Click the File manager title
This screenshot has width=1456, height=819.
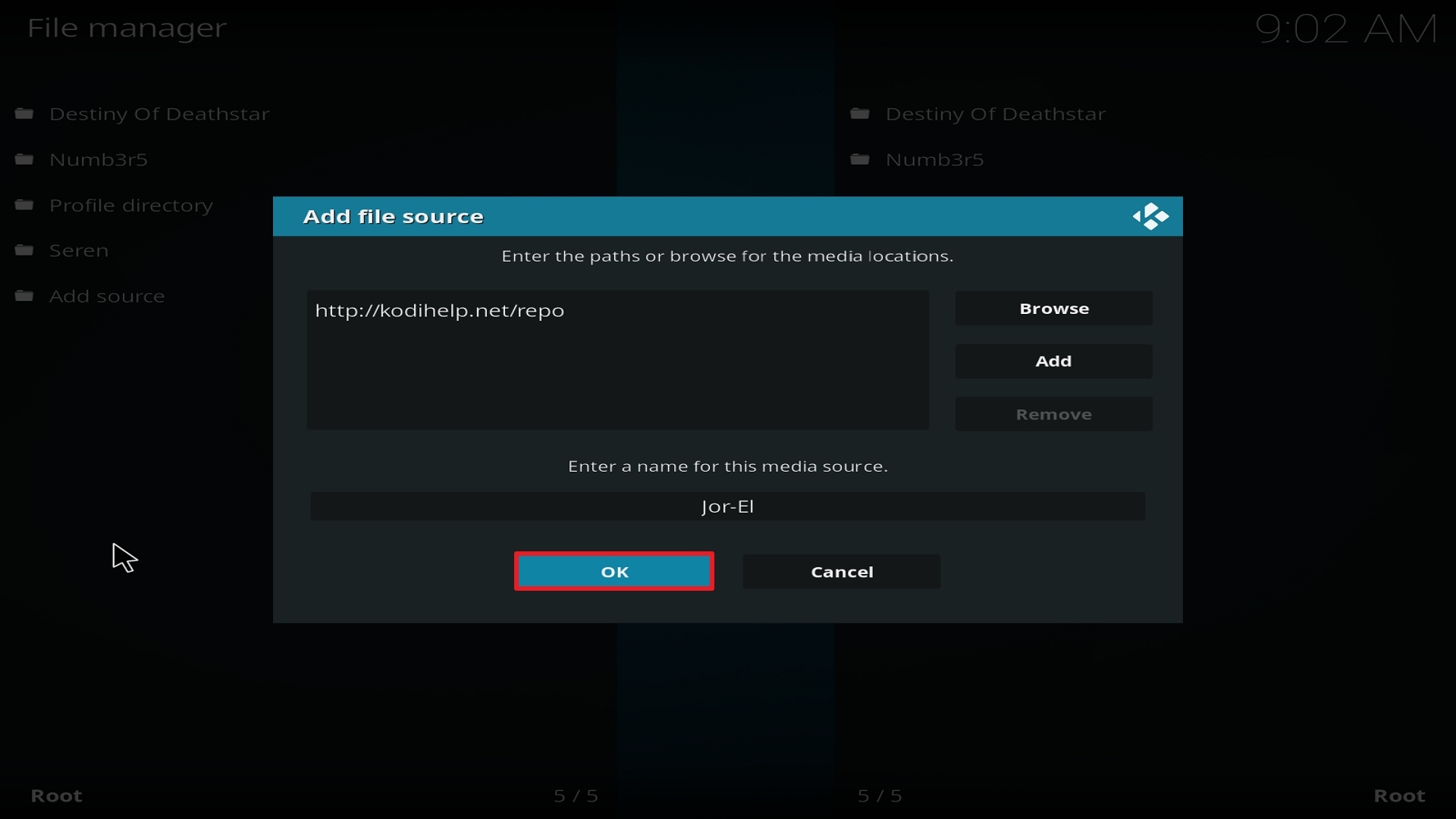point(127,29)
